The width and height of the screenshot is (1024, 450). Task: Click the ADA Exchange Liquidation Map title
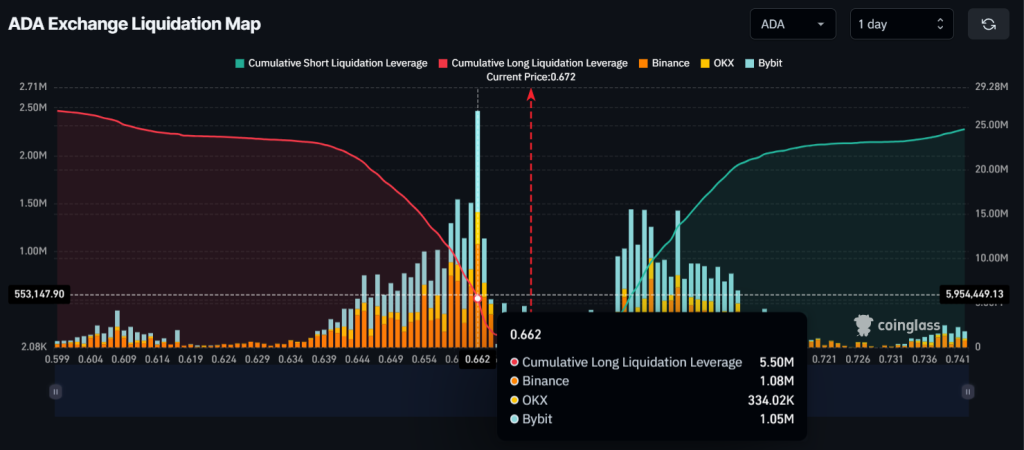[x=135, y=24]
